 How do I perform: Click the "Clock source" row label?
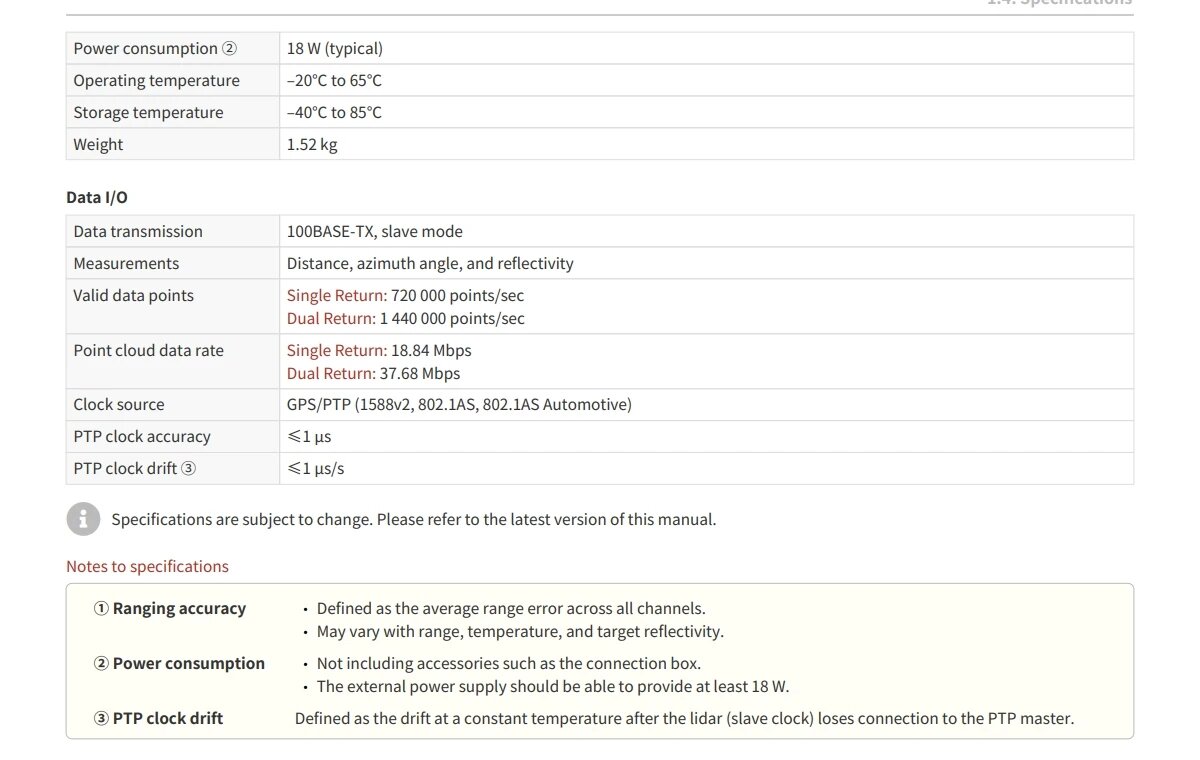click(x=119, y=404)
